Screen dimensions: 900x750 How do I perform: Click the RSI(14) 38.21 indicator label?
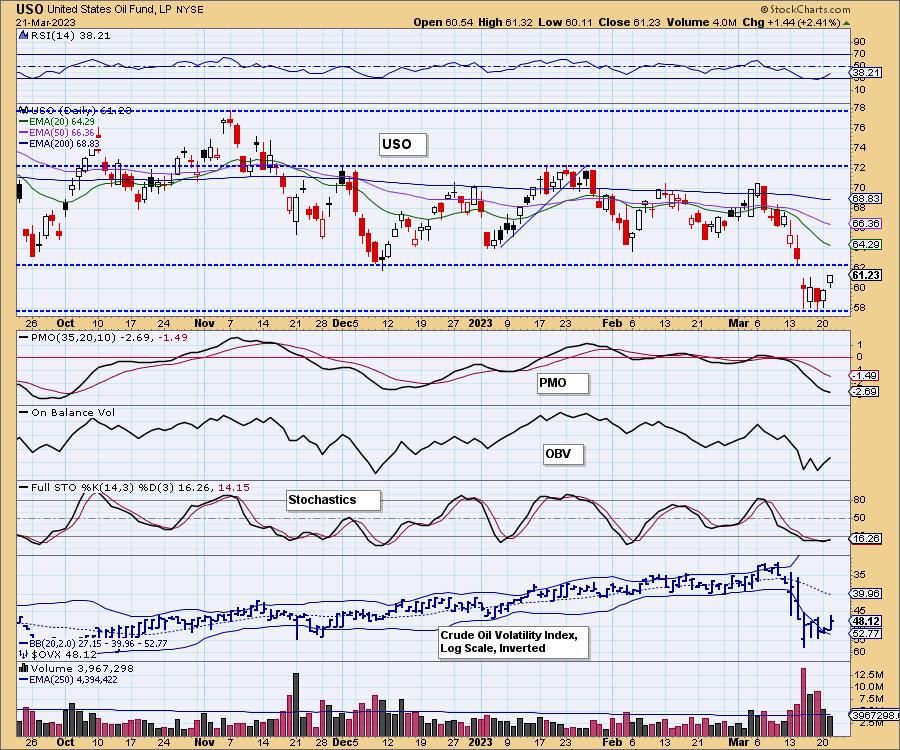(x=69, y=35)
